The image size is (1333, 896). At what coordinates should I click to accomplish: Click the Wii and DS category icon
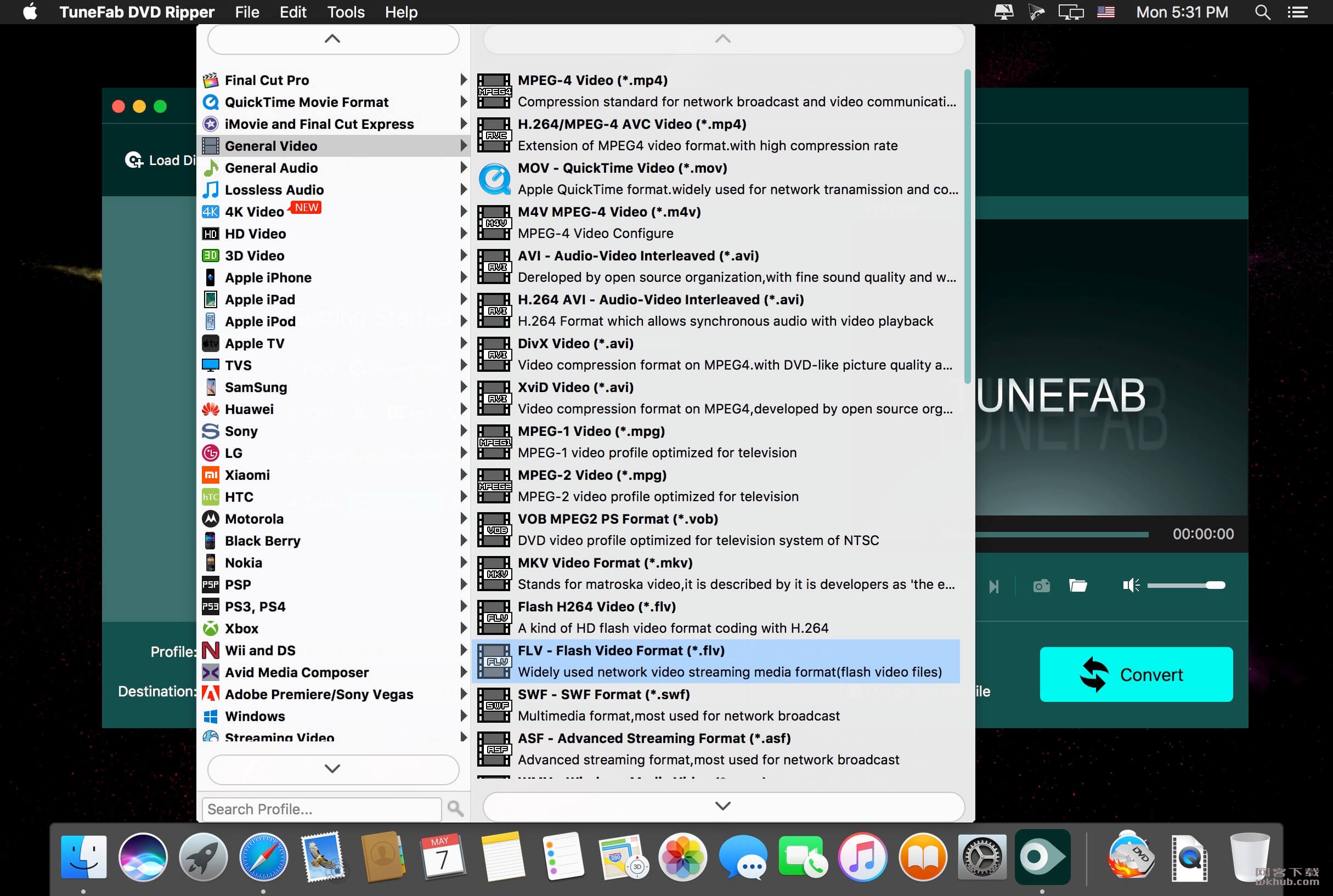click(x=210, y=650)
